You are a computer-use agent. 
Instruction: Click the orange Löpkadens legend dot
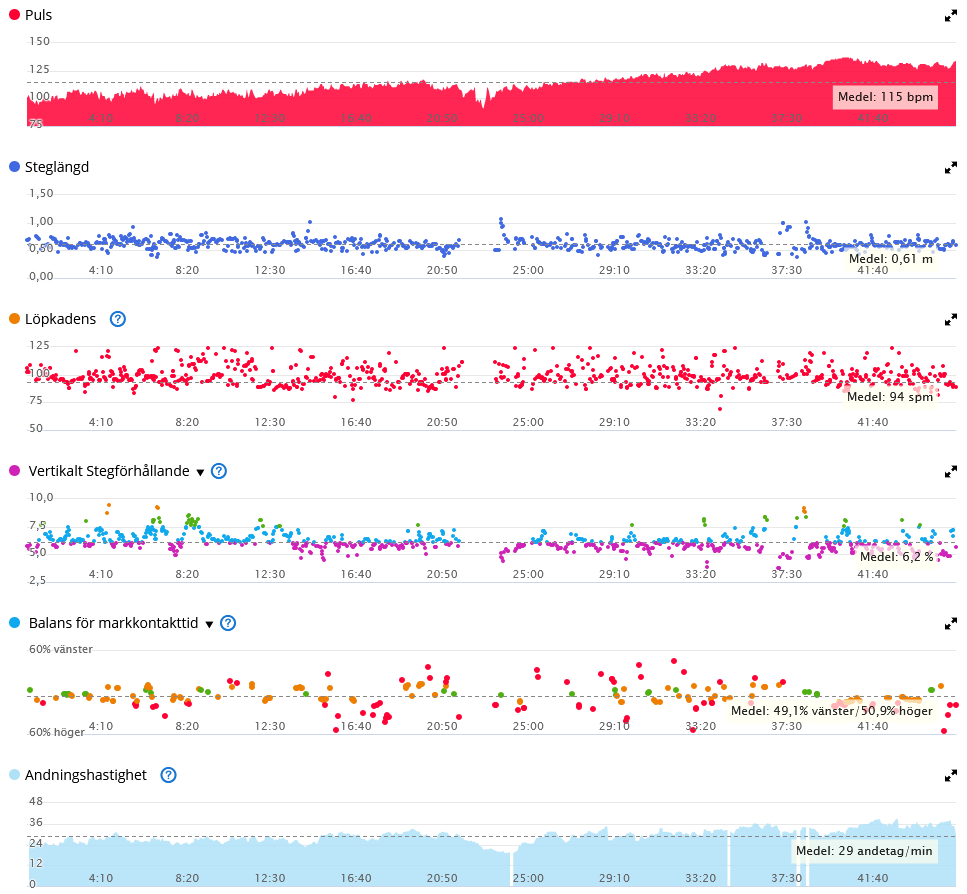15,319
